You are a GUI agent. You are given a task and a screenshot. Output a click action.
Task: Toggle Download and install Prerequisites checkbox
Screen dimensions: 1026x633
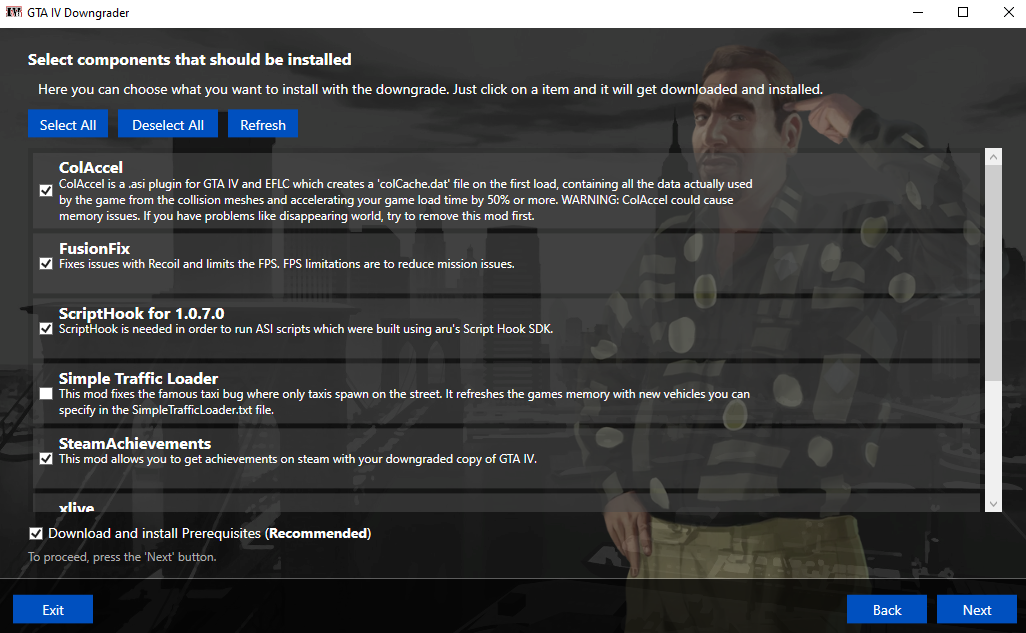tap(36, 534)
